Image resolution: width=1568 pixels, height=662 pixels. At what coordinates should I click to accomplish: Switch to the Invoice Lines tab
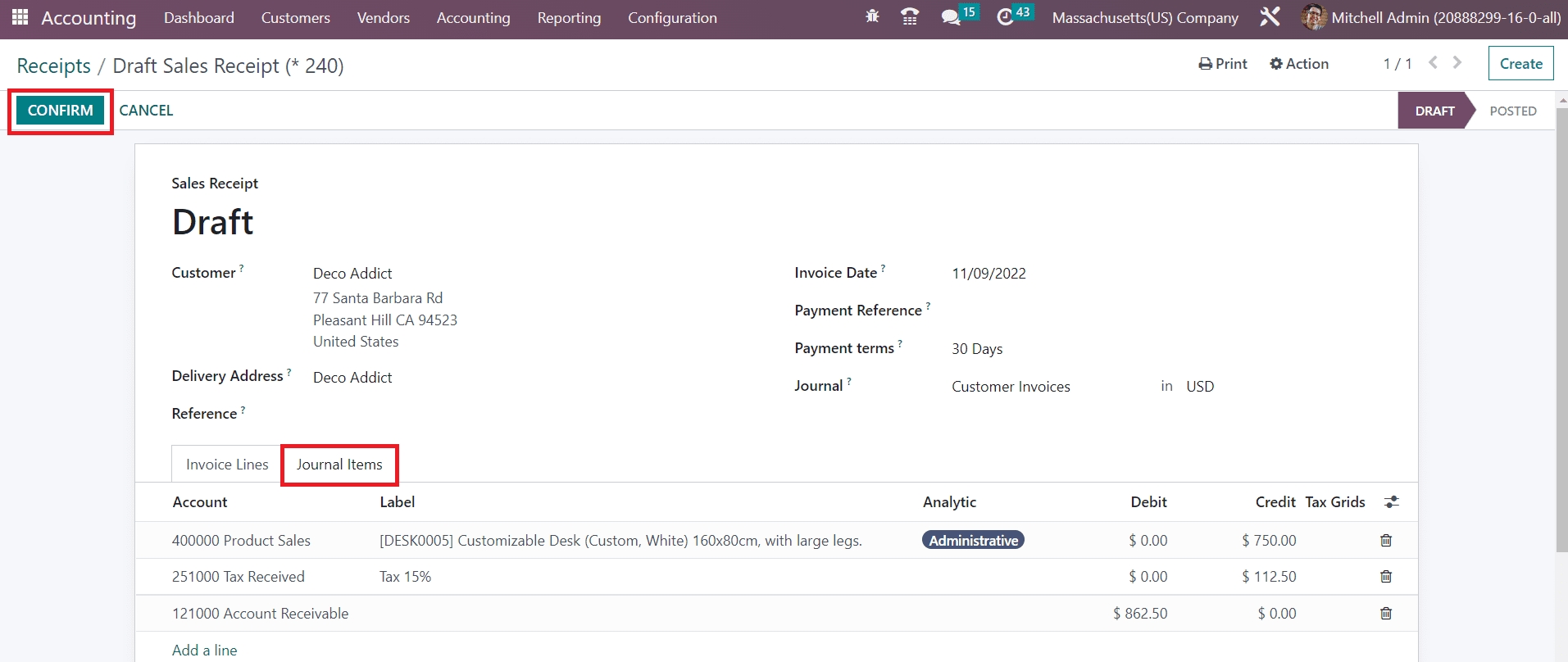pyautogui.click(x=227, y=465)
